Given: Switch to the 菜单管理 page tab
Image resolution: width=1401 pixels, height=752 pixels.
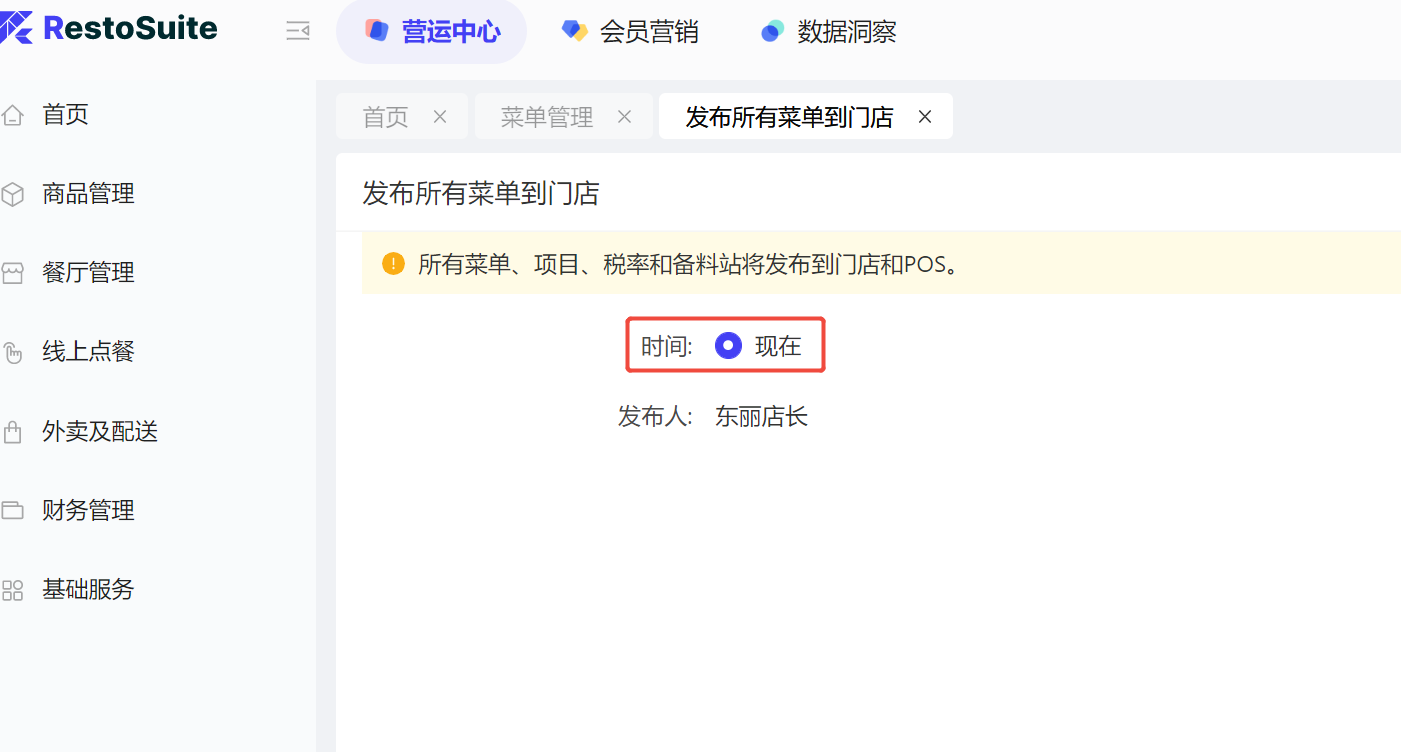Looking at the screenshot, I should 547,117.
